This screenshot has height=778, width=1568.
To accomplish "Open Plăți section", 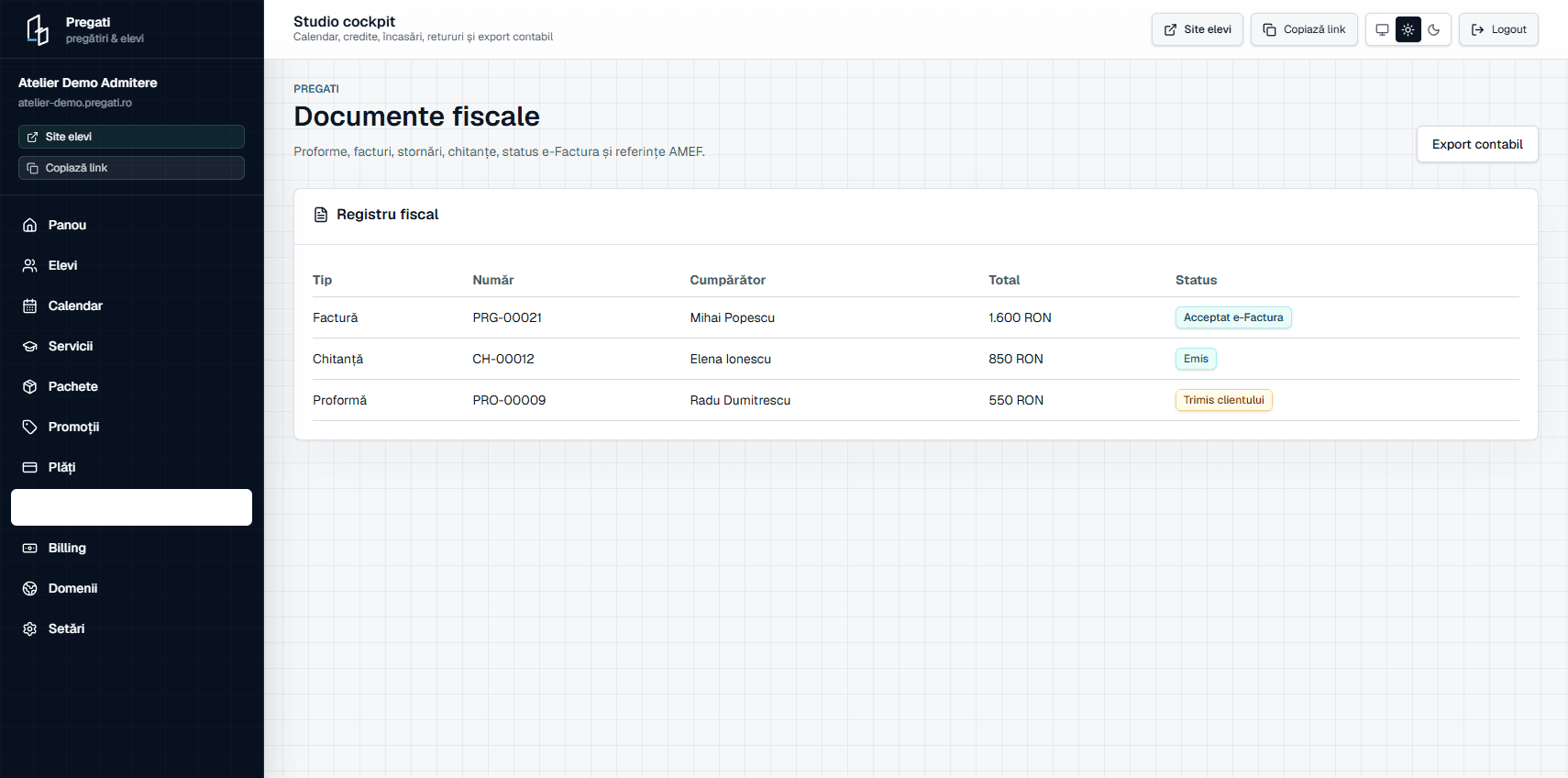I will click(x=131, y=467).
